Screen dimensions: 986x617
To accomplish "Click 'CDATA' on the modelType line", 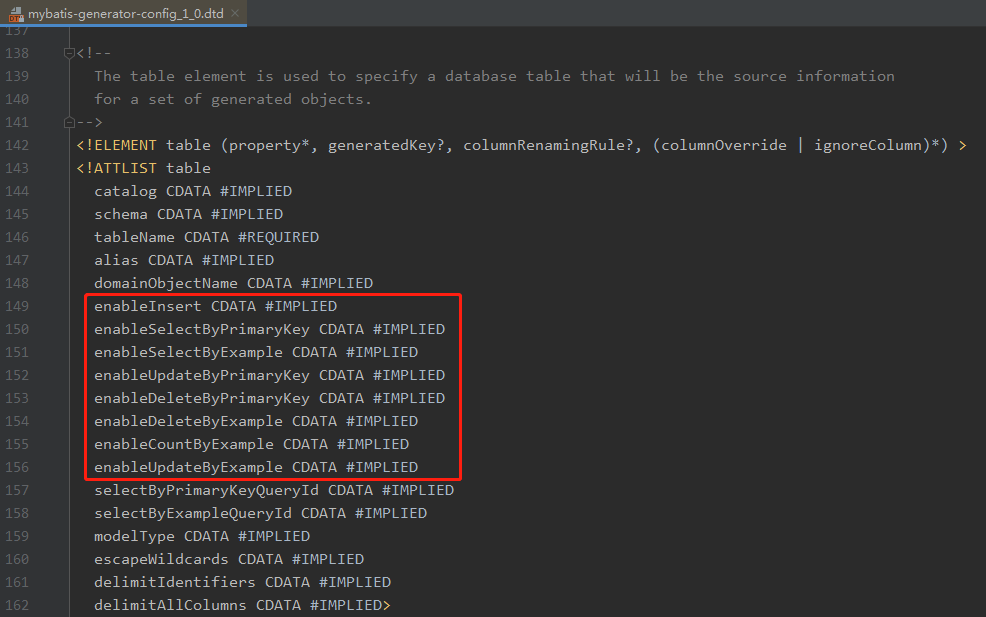I will click(206, 536).
